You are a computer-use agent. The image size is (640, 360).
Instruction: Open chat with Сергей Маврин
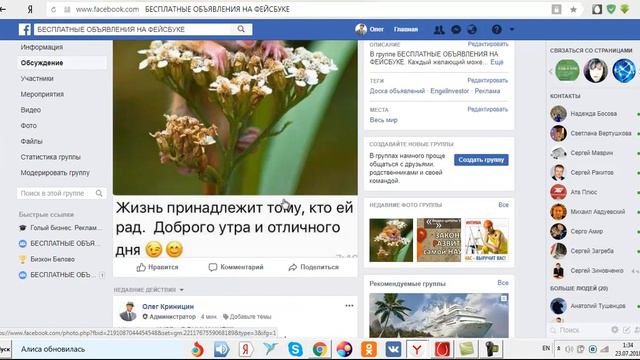(x=593, y=153)
